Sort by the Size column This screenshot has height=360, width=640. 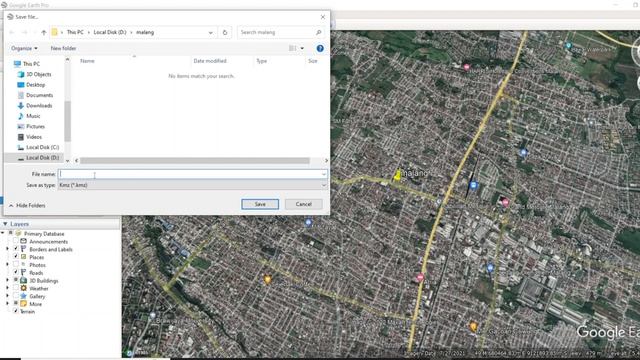[x=313, y=61]
